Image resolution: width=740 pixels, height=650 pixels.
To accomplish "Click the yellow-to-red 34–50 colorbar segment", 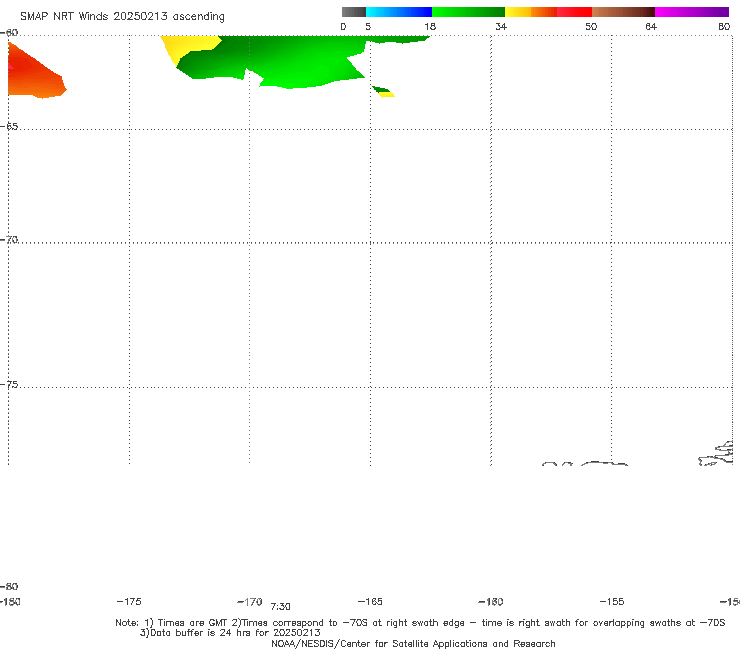I will point(548,12).
